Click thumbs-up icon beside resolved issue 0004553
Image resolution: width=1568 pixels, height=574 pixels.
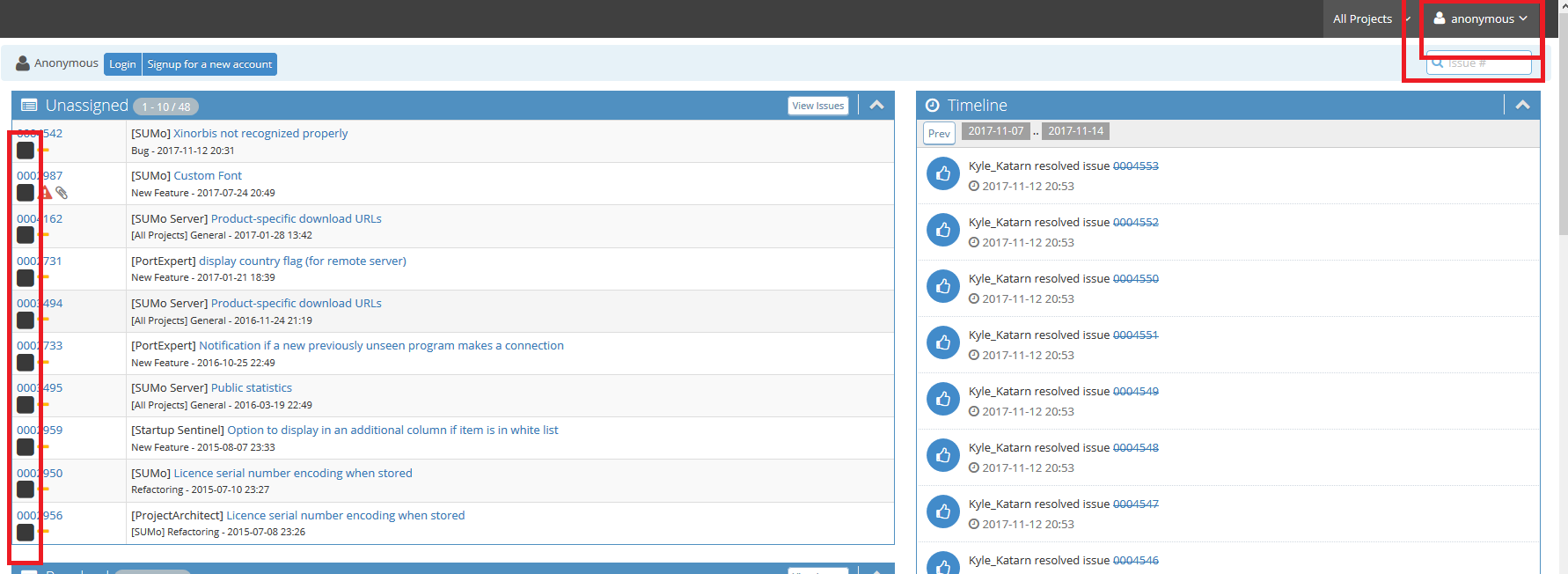pos(942,173)
